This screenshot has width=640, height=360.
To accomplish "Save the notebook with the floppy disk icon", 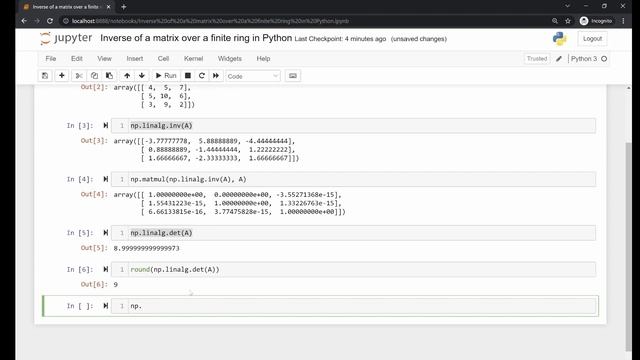I will click(45, 76).
